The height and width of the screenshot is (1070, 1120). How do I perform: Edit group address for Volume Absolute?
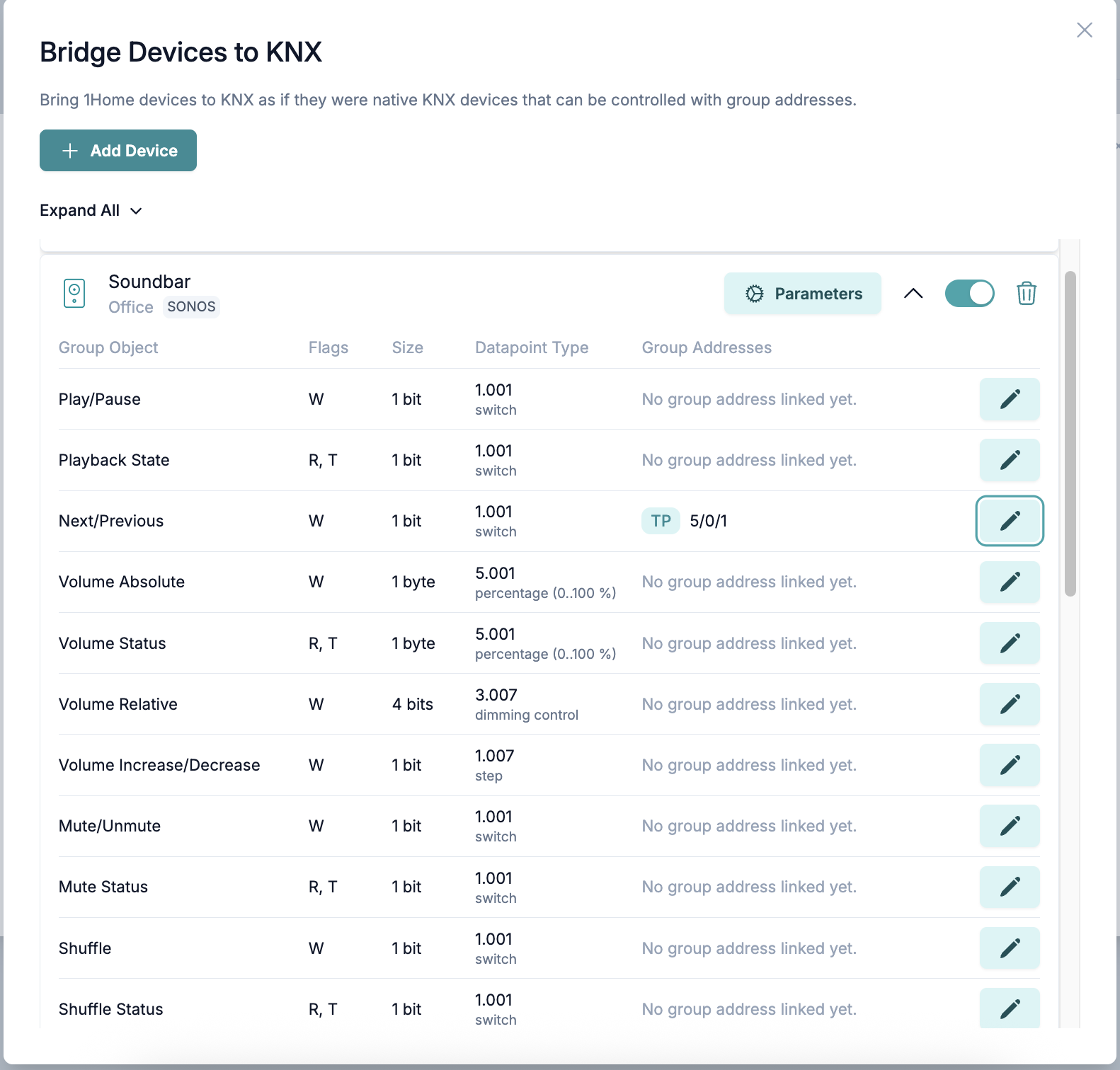[x=1010, y=582]
